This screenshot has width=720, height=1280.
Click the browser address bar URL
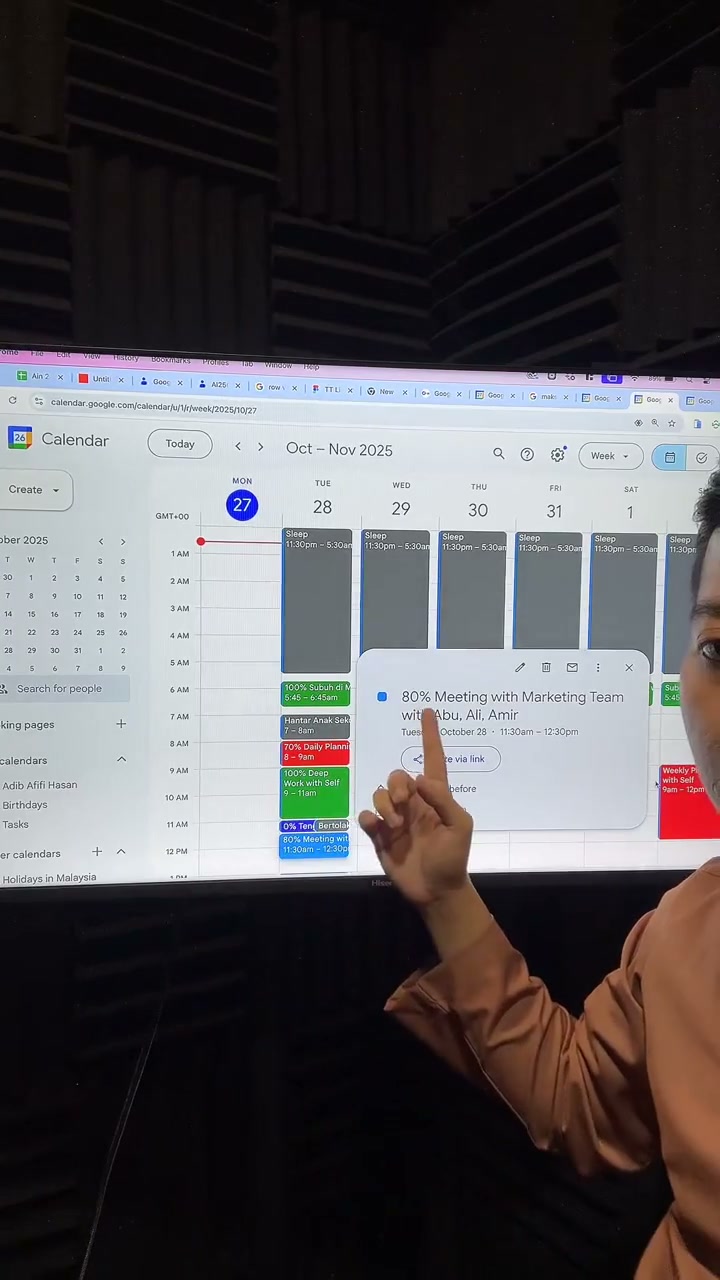(154, 405)
